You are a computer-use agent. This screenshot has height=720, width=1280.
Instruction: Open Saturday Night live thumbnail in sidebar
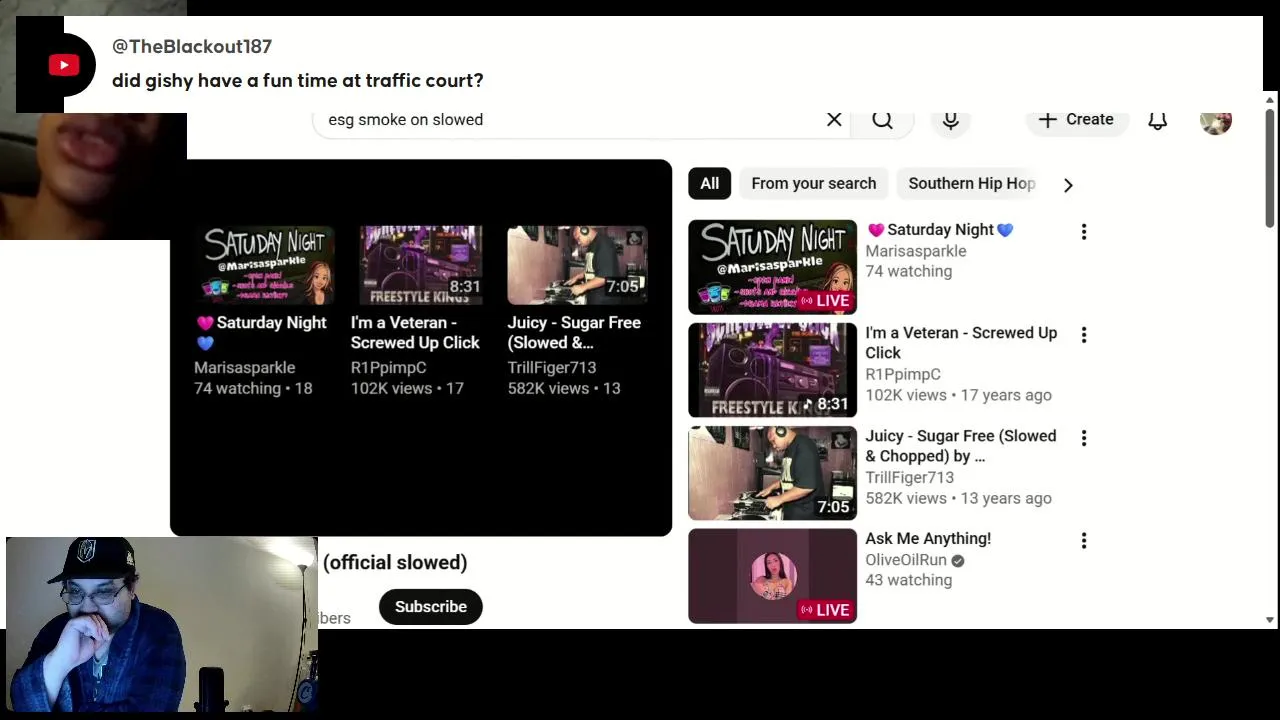coord(772,267)
